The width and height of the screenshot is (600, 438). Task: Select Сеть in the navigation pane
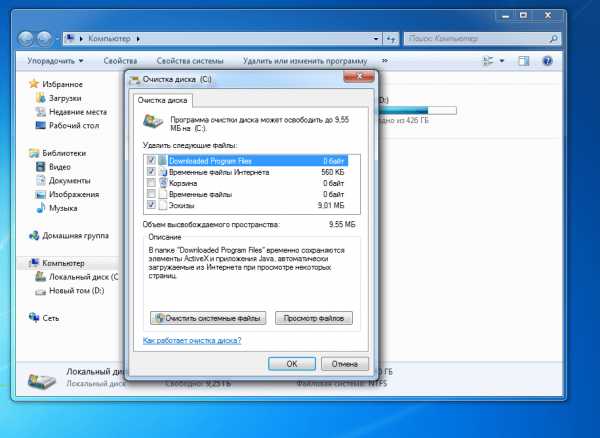pos(50,317)
